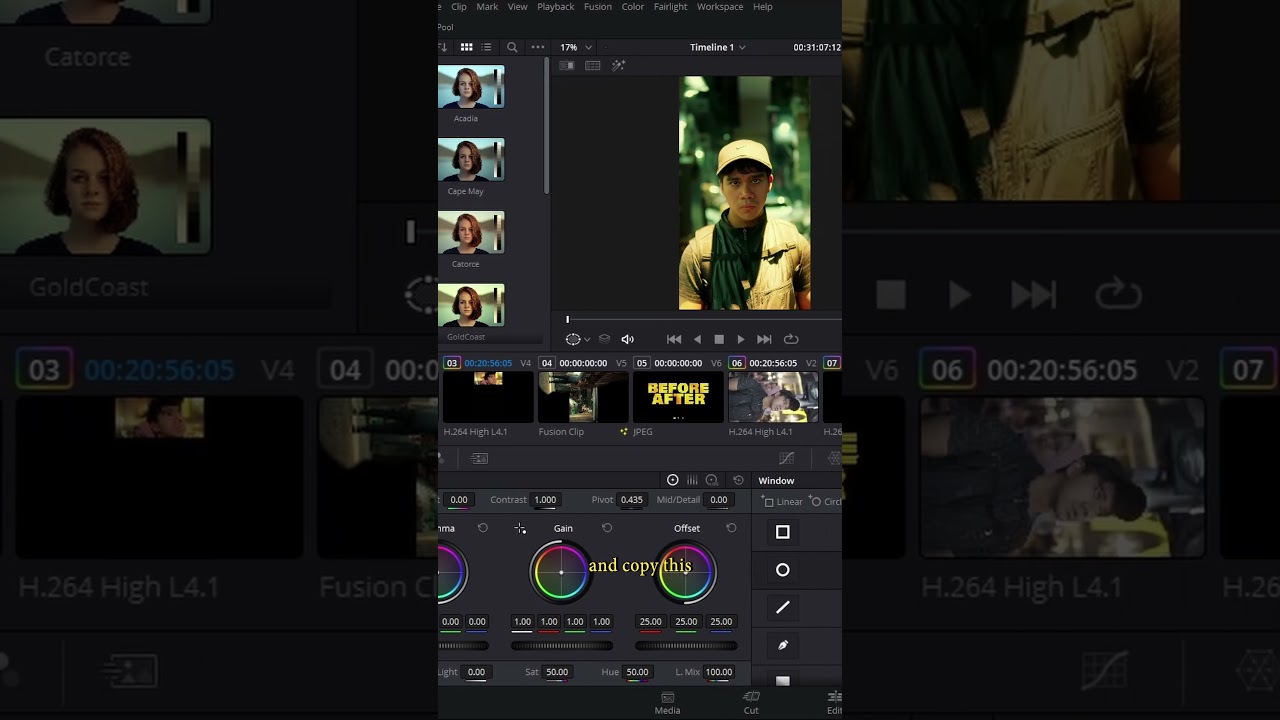This screenshot has width=1280, height=720.
Task: Add a pen curve window
Action: click(783, 645)
